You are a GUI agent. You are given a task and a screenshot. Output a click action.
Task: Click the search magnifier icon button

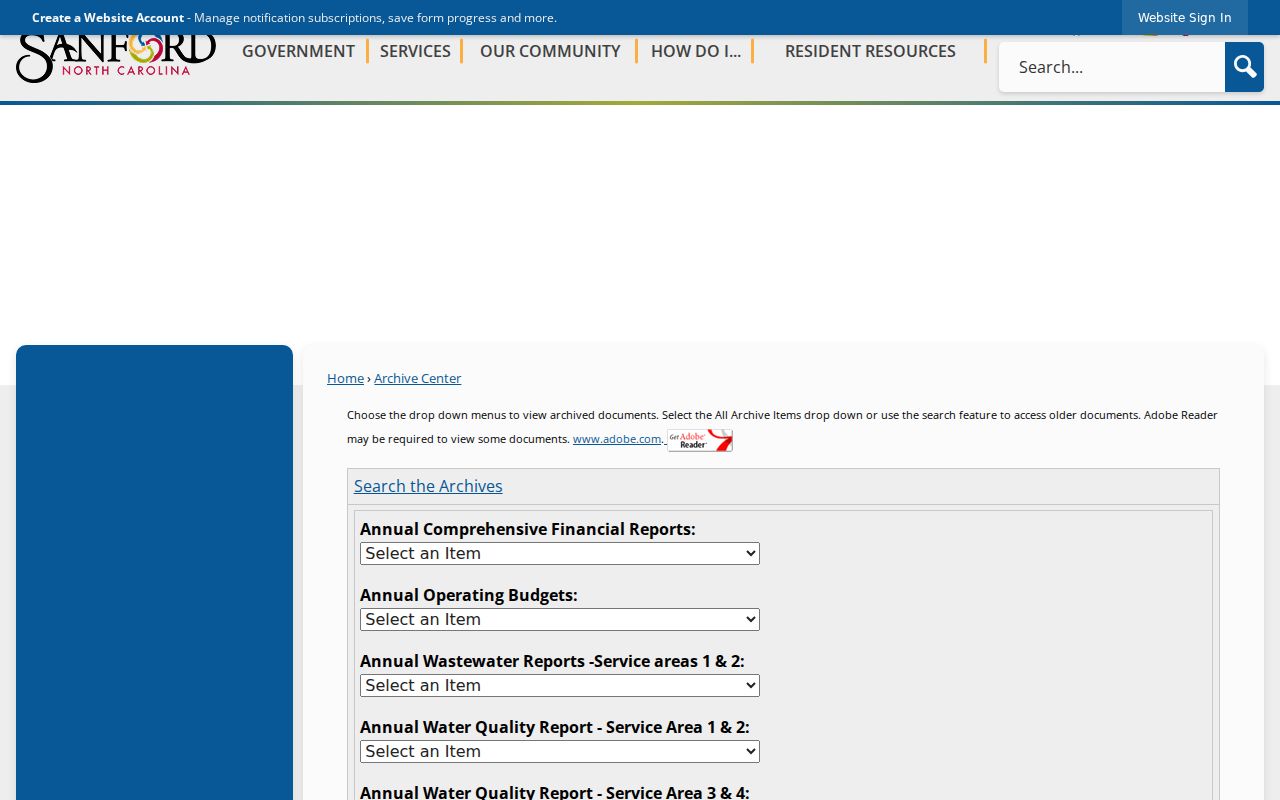[x=1244, y=67]
